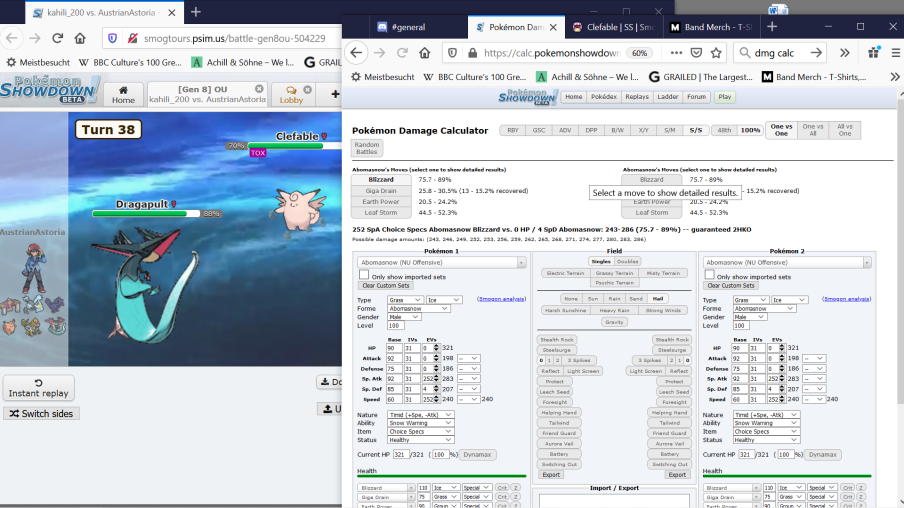Click Random Battles button
This screenshot has height=508, width=904.
point(367,148)
